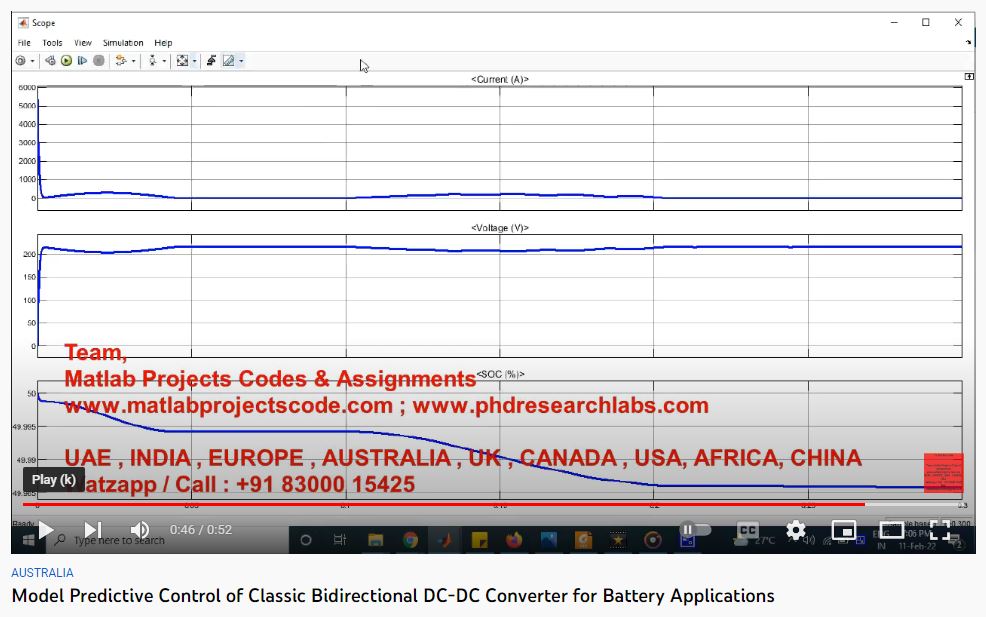Image resolution: width=986 pixels, height=617 pixels.
Task: Toggle closed captions on the video
Action: coord(747,530)
